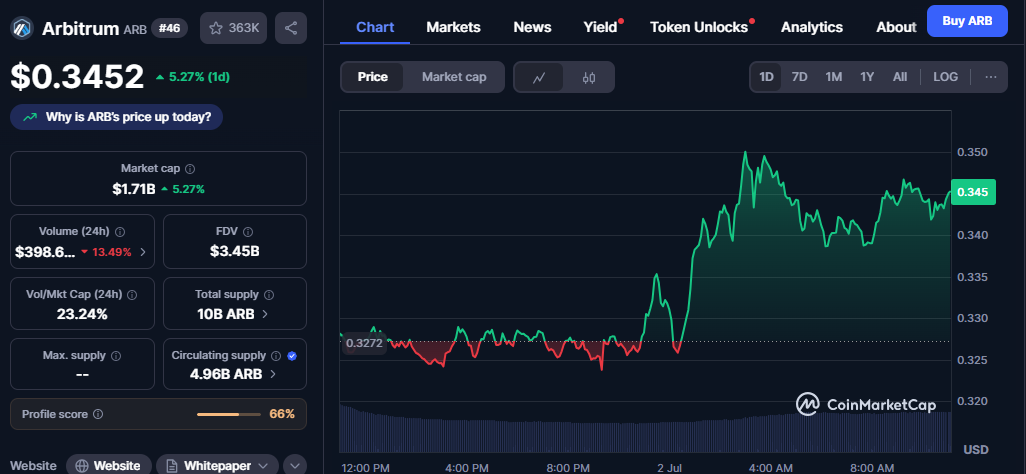The height and width of the screenshot is (474, 1026).
Task: Open the Analytics tab
Action: point(812,27)
